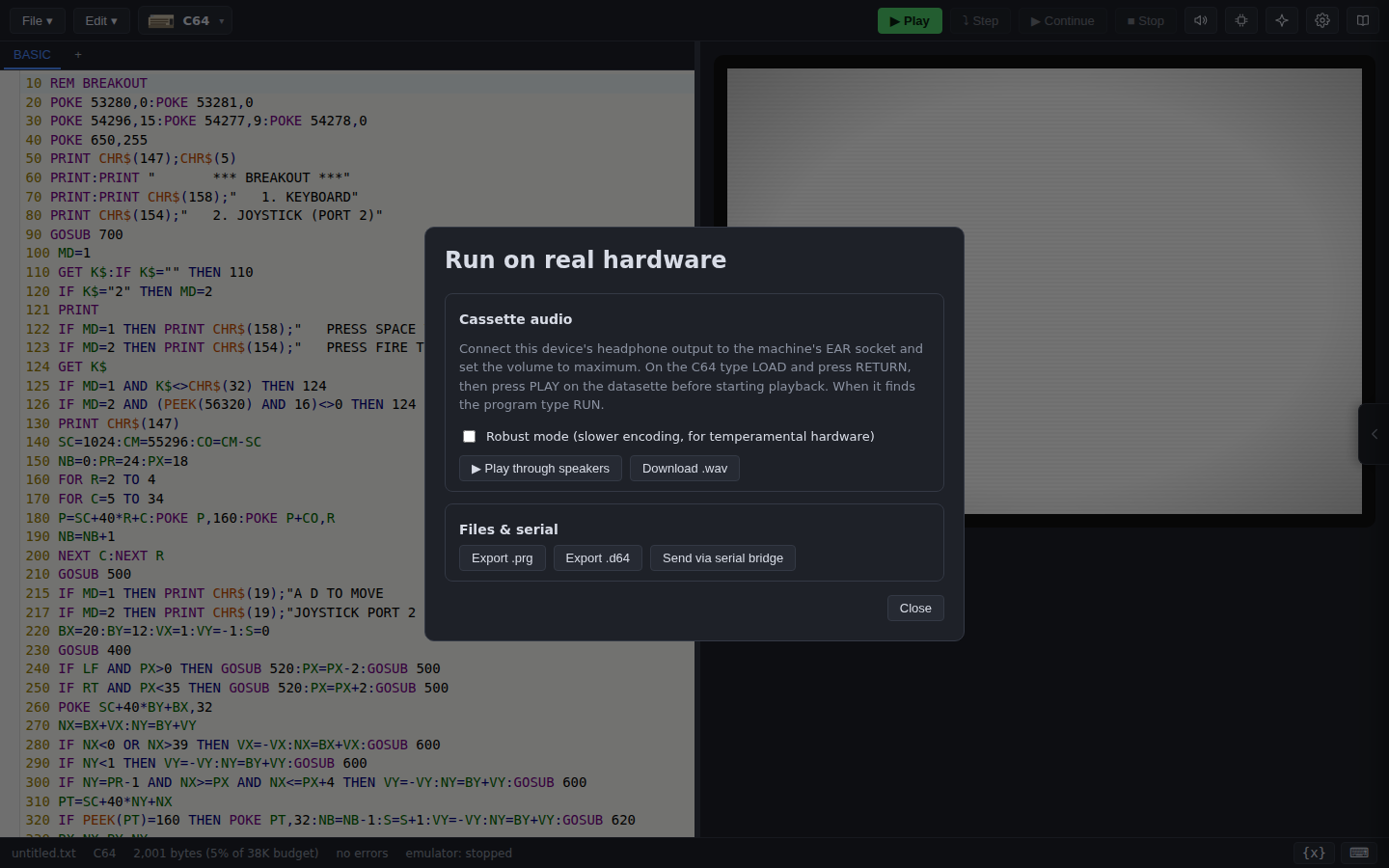
Task: Click the untitled.txt filename in status bar
Action: (x=43, y=854)
